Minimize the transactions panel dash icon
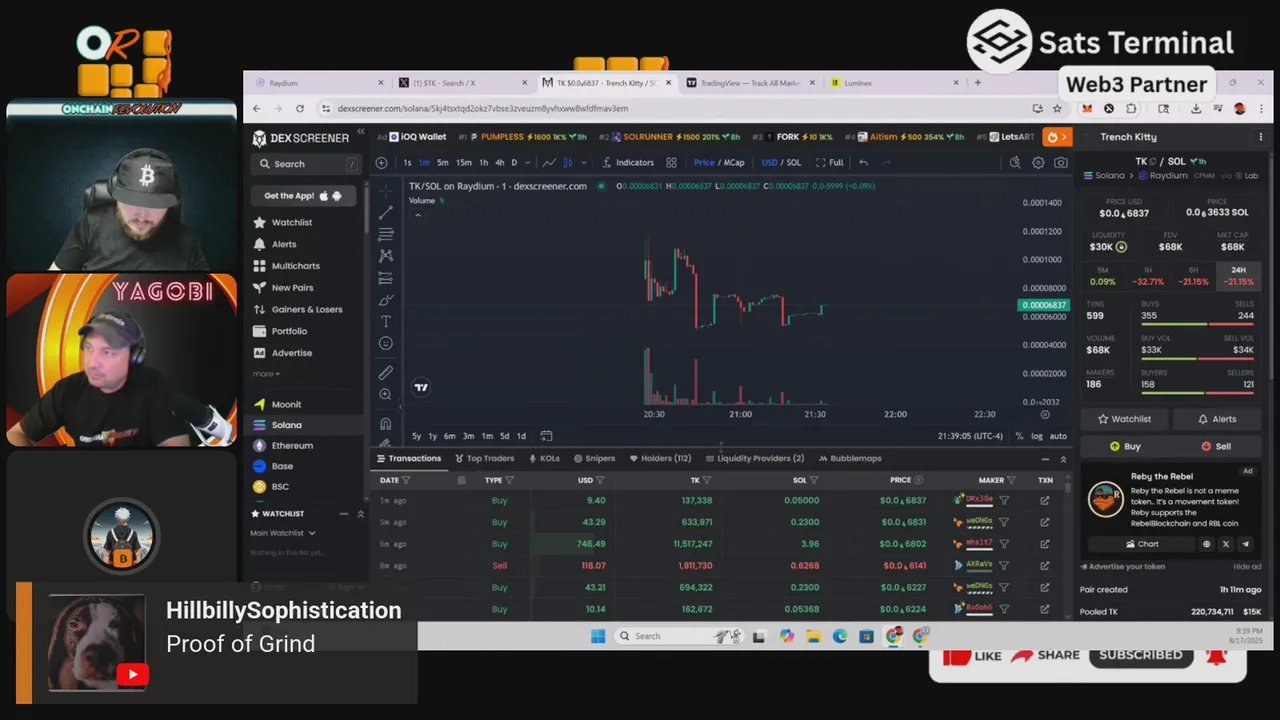Image resolution: width=1280 pixels, height=720 pixels. coord(1045,459)
